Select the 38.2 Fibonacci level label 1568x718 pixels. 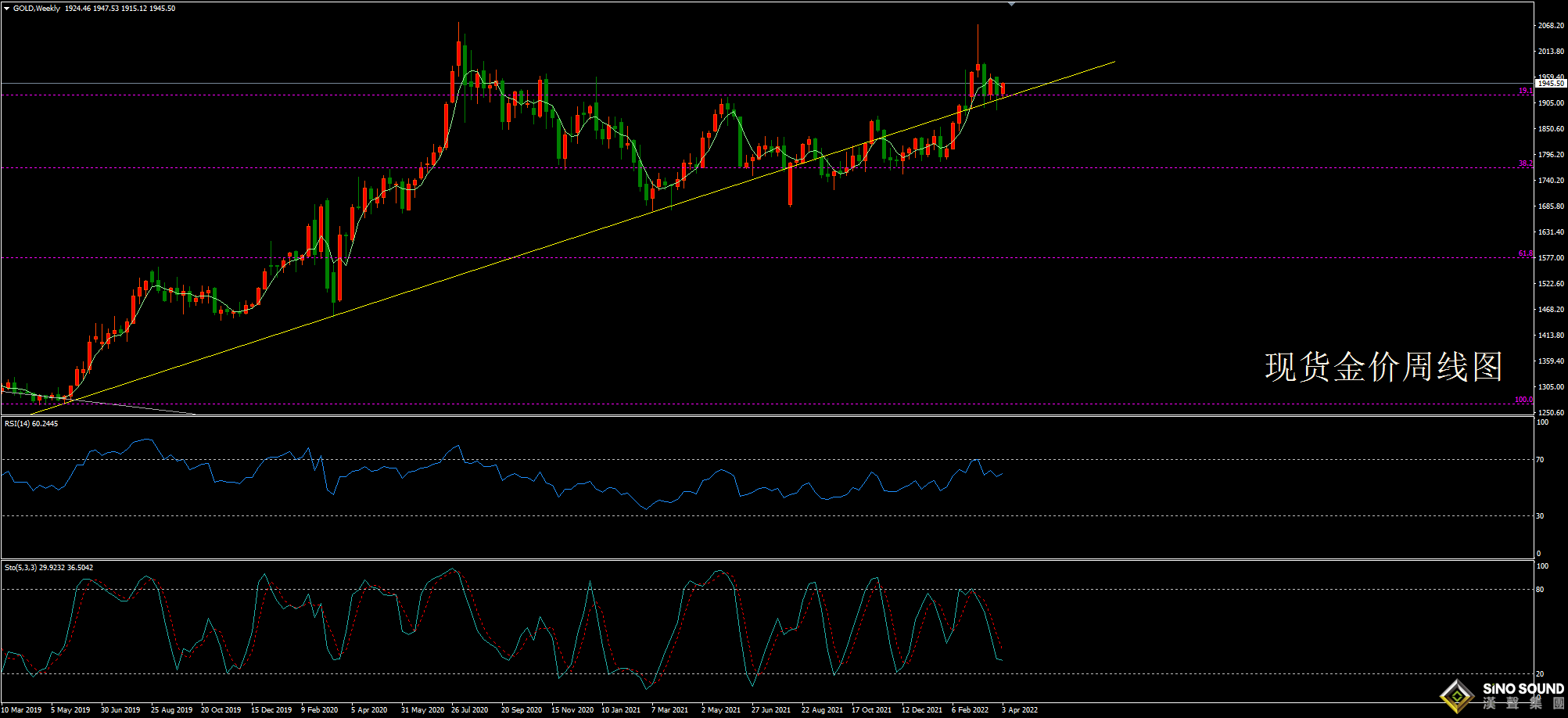point(1525,163)
